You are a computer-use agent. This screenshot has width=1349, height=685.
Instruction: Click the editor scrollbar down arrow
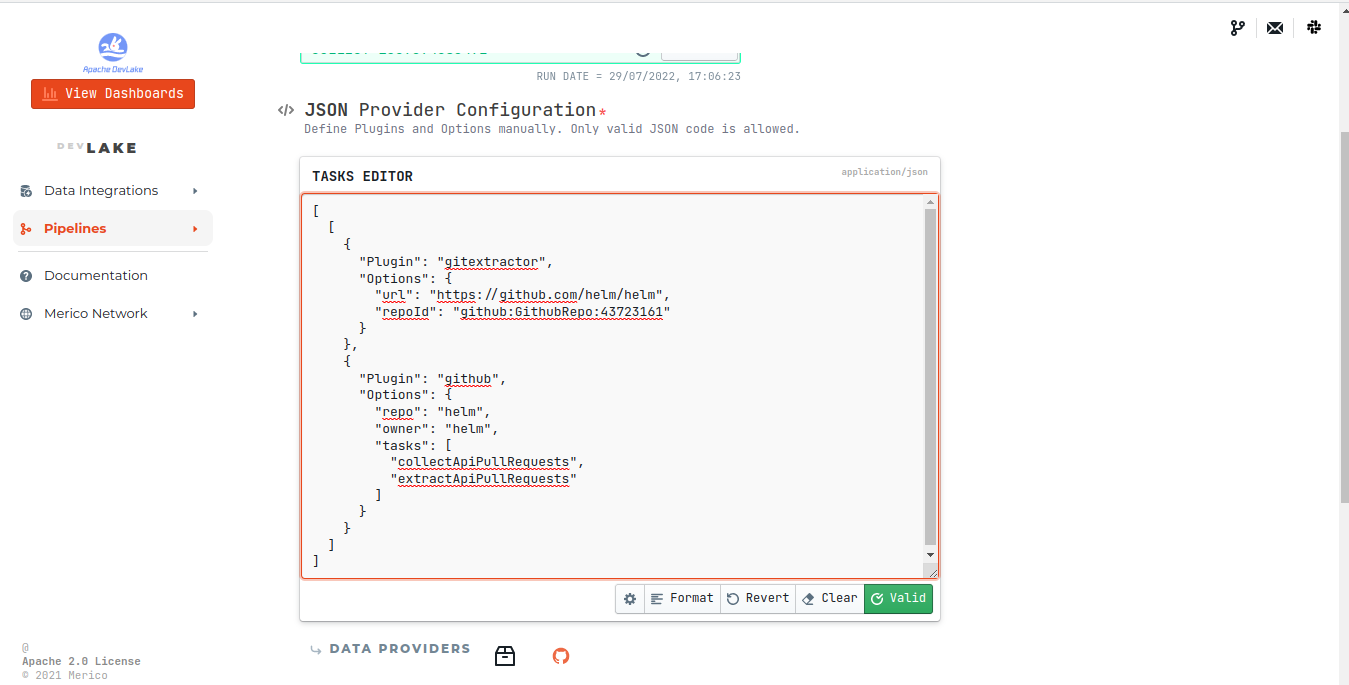coord(930,554)
